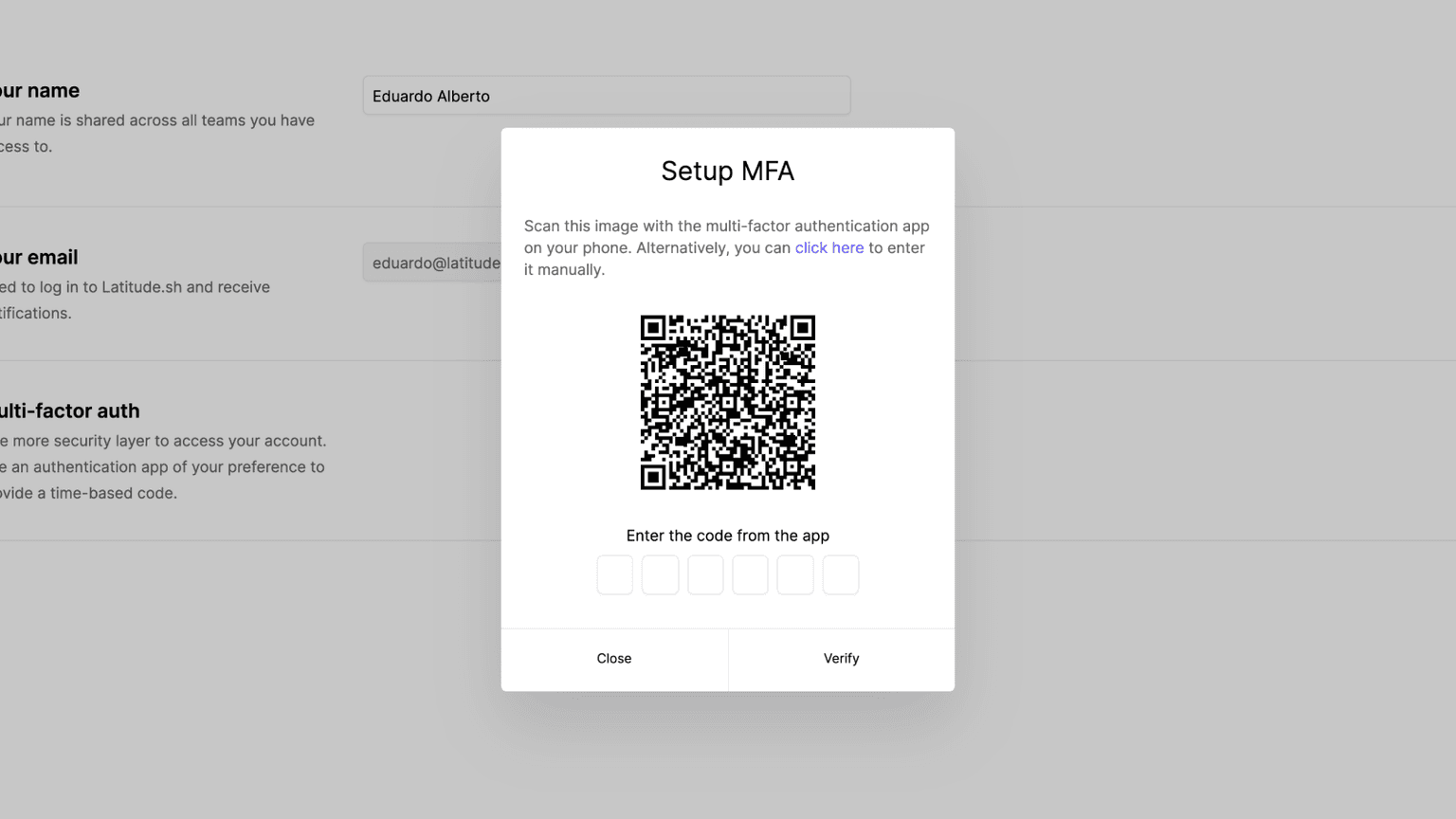The height and width of the screenshot is (819, 1456).
Task: Click the center of the QR code
Action: (728, 402)
